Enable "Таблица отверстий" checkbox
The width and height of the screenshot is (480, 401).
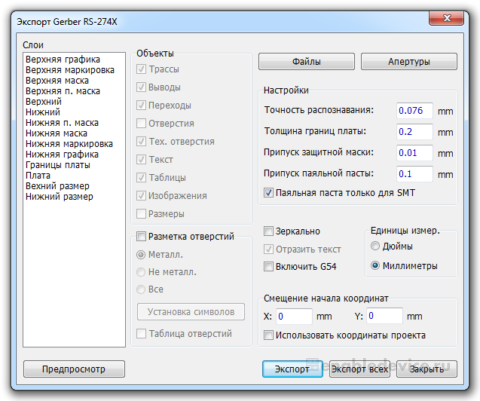point(141,334)
